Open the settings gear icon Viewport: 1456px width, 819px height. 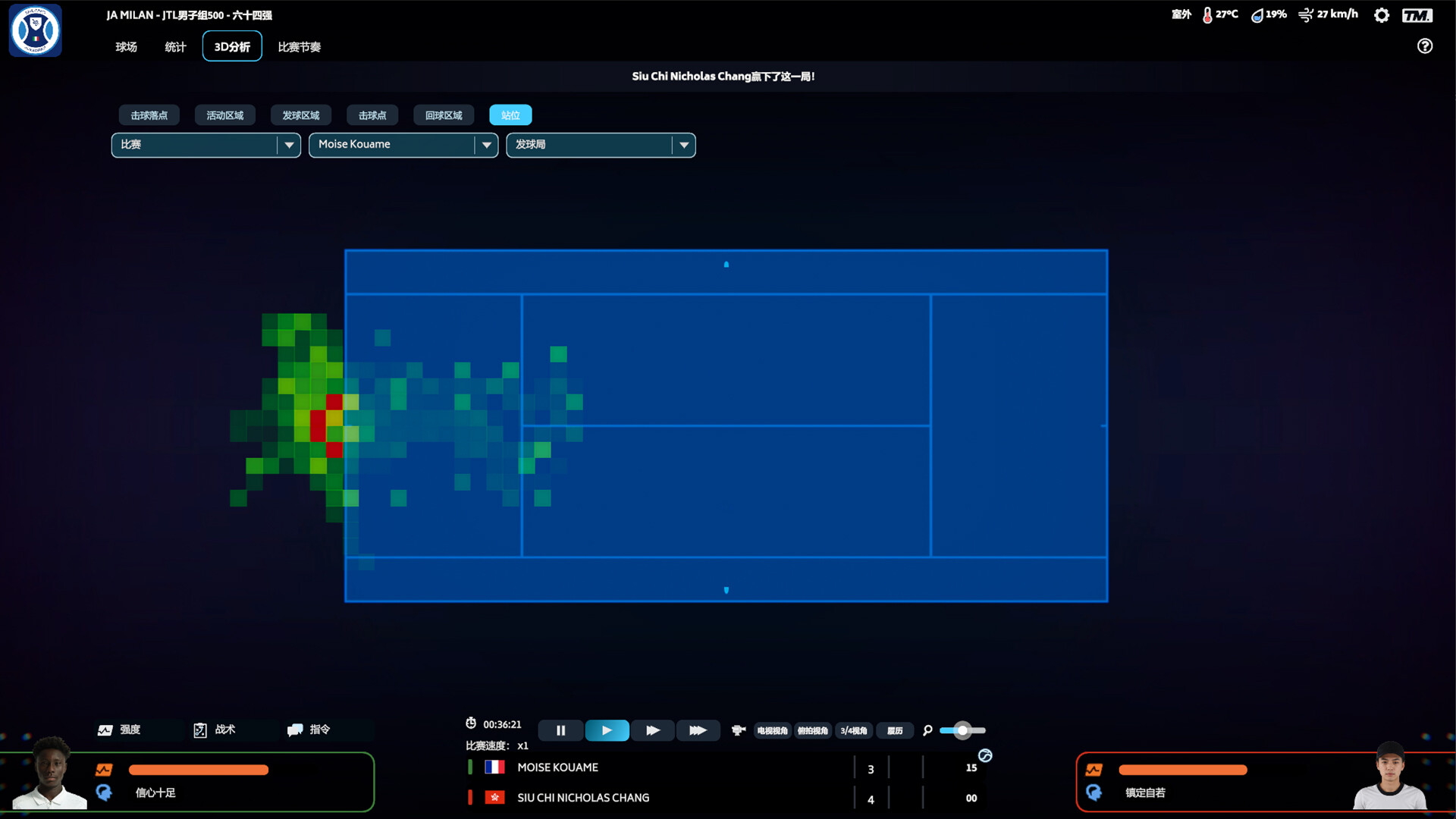point(1382,15)
